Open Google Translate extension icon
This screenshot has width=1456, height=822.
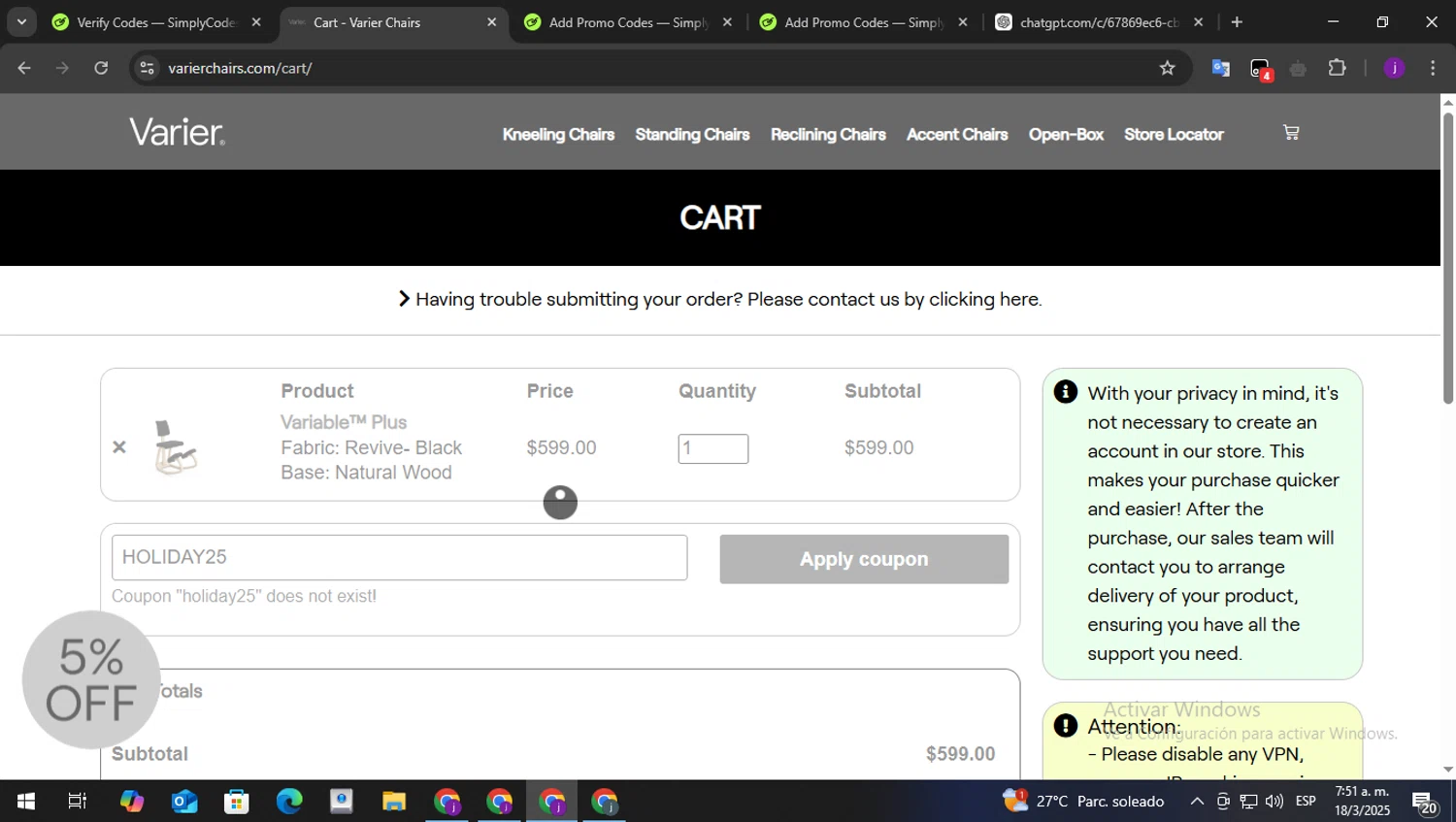click(x=1221, y=68)
